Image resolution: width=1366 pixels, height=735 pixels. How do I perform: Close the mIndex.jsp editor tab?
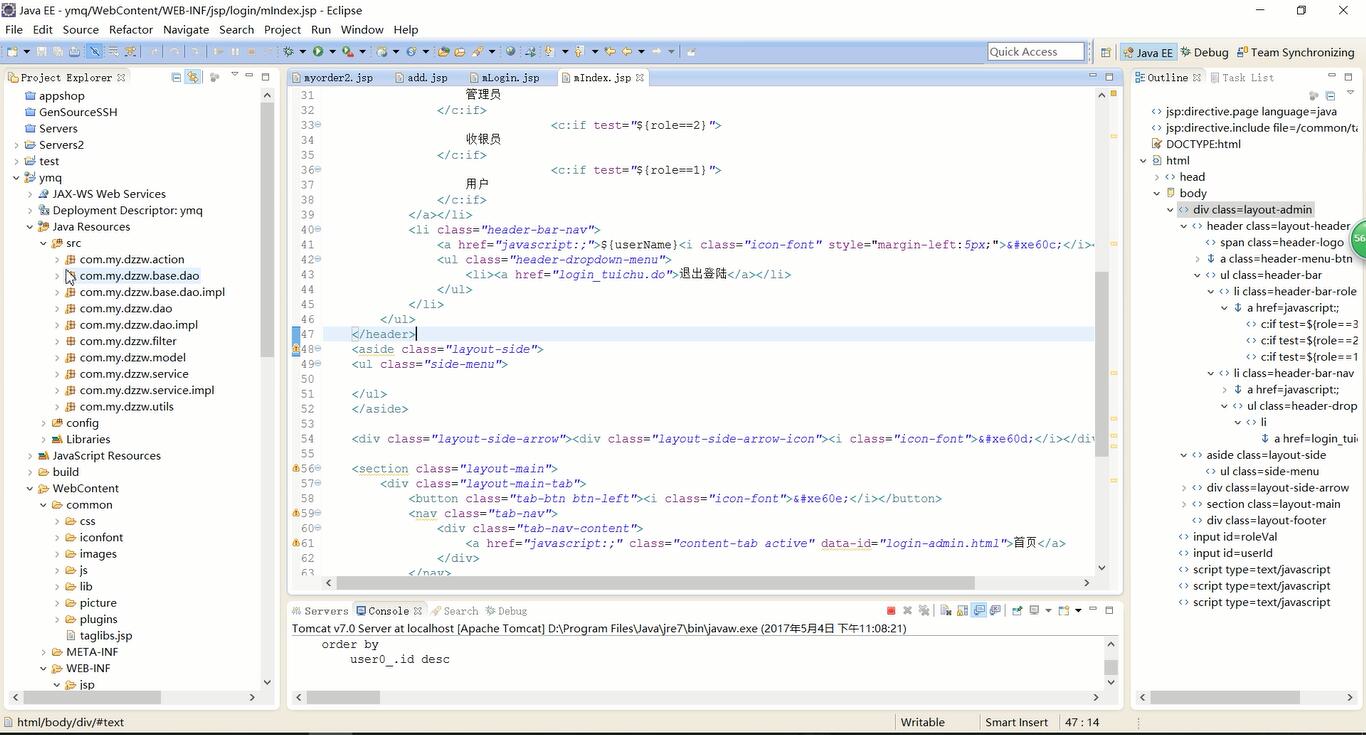click(x=640, y=77)
